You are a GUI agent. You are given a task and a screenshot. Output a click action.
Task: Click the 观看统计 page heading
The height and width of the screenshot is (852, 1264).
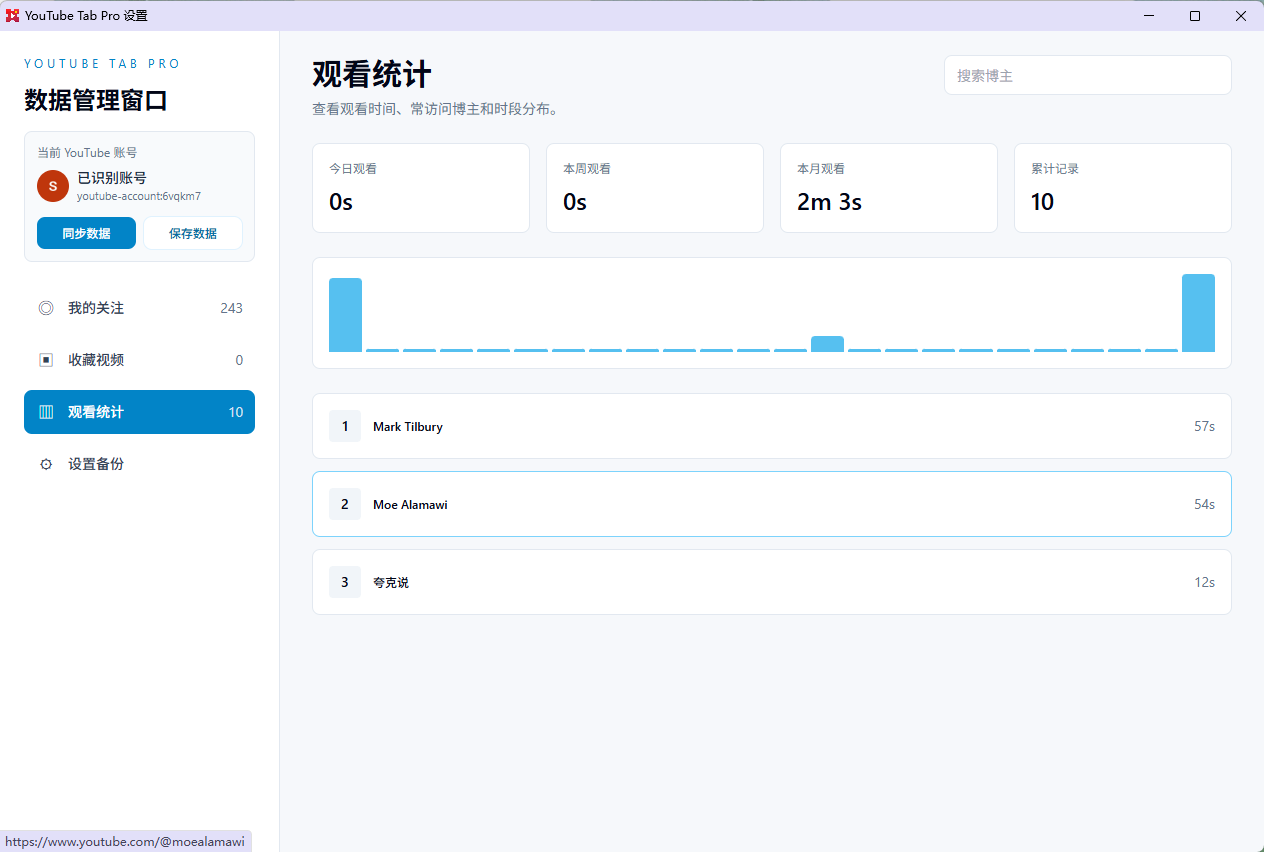point(372,75)
